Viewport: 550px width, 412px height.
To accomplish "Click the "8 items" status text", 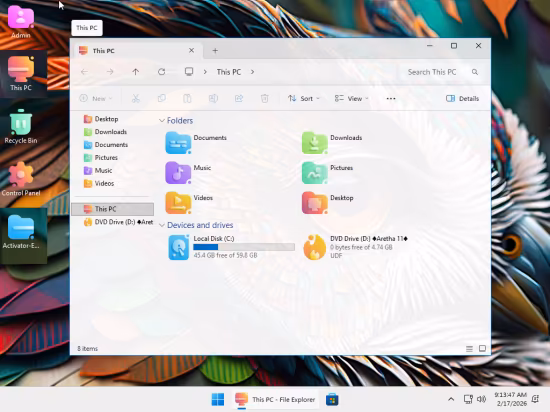I will point(87,349).
